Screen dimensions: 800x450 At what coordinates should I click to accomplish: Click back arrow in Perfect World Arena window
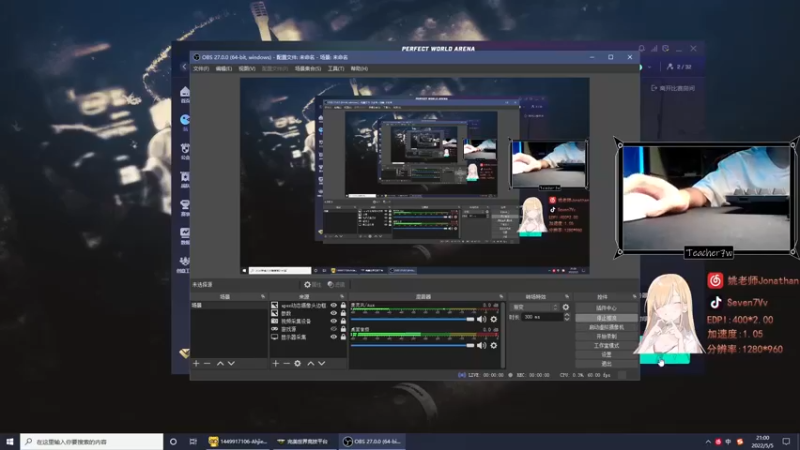[184, 67]
